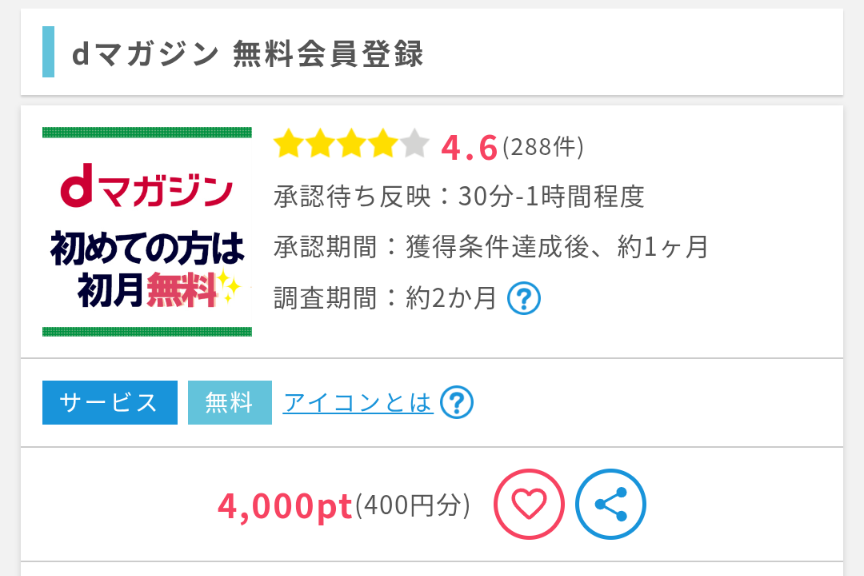864x576 pixels.
Task: Open the dマガジン banner thumbnail
Action: (147, 232)
